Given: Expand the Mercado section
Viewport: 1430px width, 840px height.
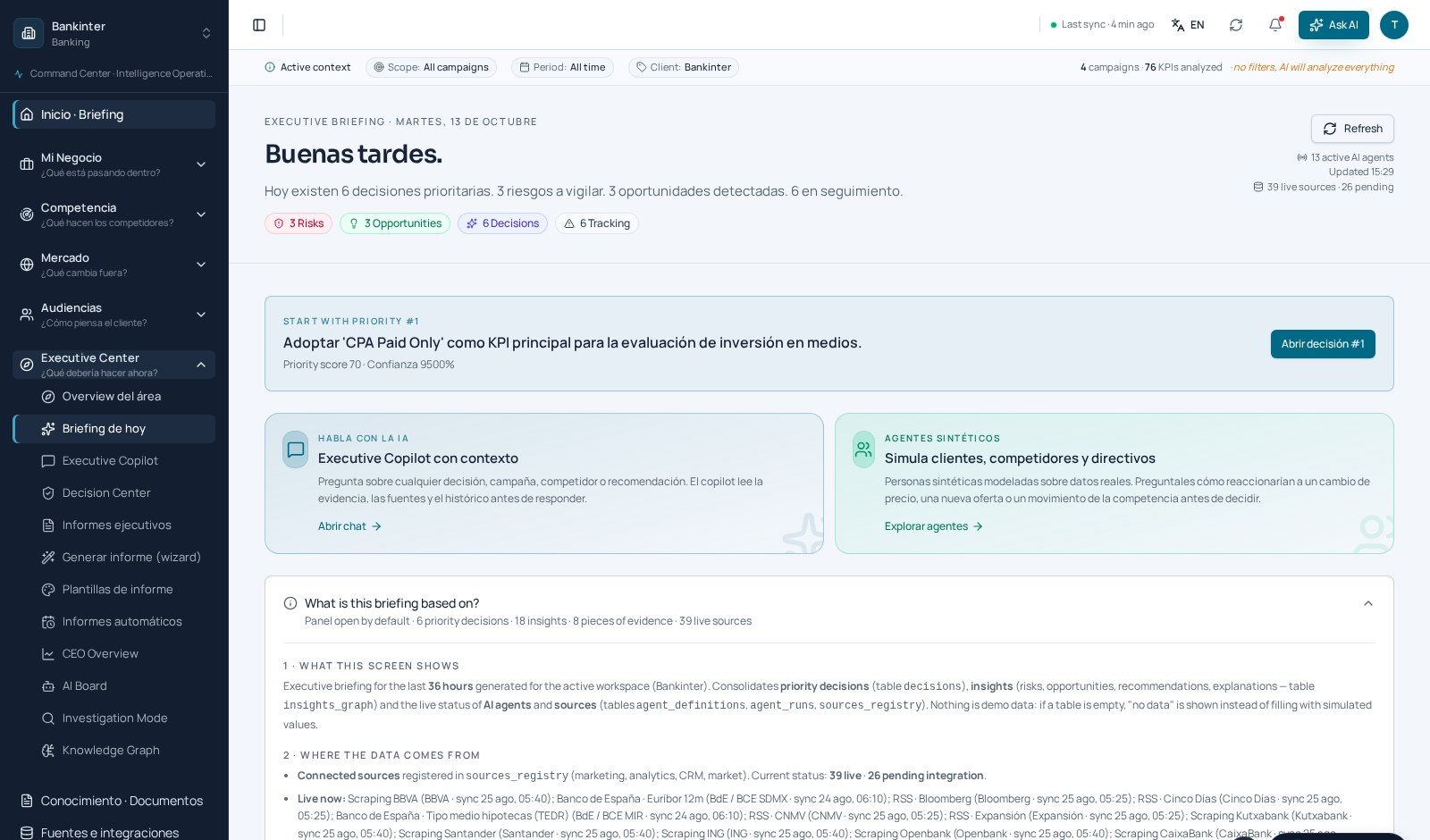Looking at the screenshot, I should coord(114,265).
